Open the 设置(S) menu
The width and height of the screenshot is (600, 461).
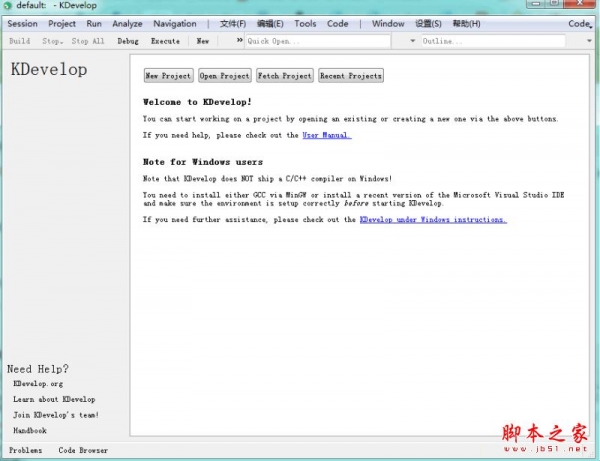click(x=428, y=24)
